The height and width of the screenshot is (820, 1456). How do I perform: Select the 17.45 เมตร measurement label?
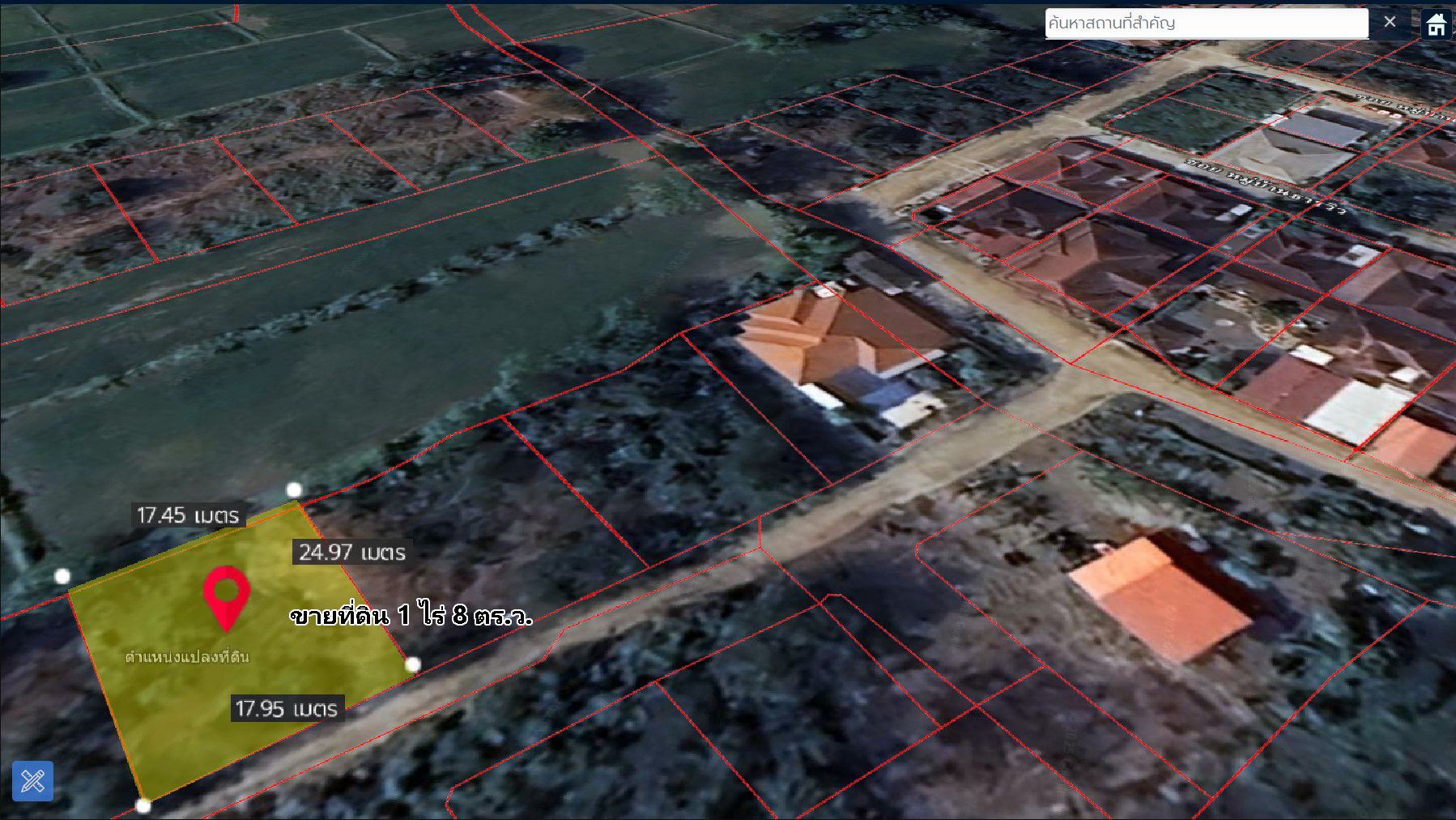188,515
